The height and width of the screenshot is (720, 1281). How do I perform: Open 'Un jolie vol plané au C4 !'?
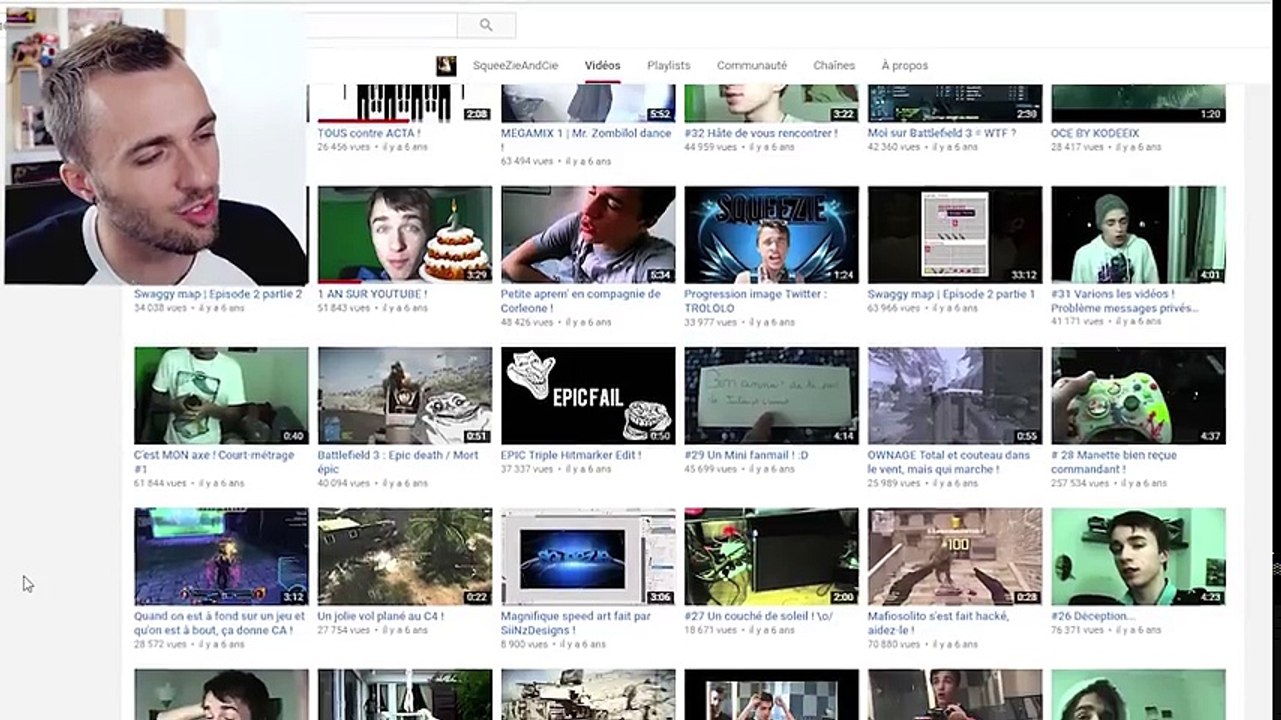coord(380,616)
